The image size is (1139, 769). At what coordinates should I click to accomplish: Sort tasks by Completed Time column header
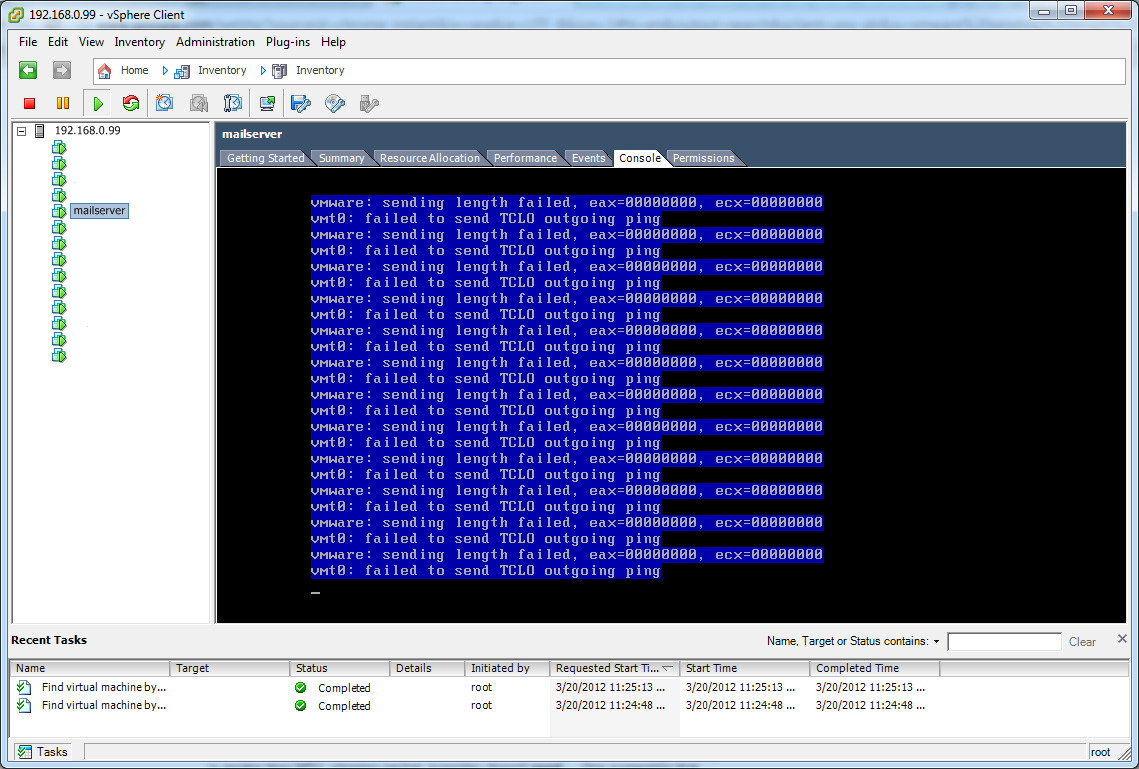click(875, 668)
